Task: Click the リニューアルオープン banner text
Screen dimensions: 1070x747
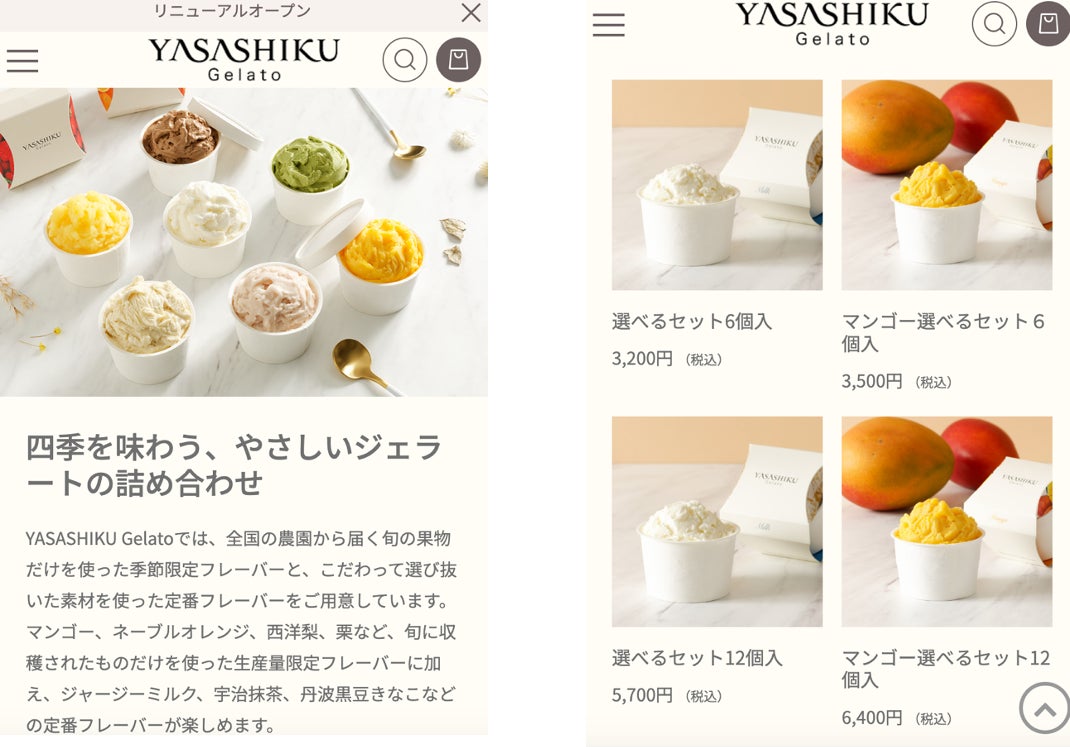Action: point(232,11)
